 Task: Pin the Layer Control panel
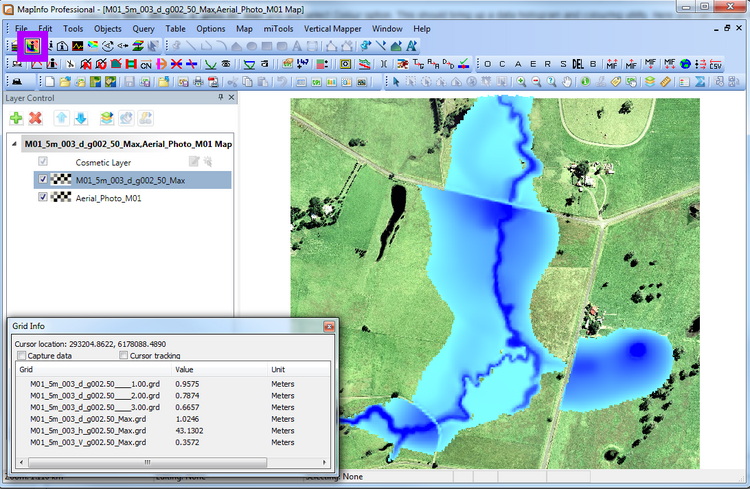click(219, 98)
